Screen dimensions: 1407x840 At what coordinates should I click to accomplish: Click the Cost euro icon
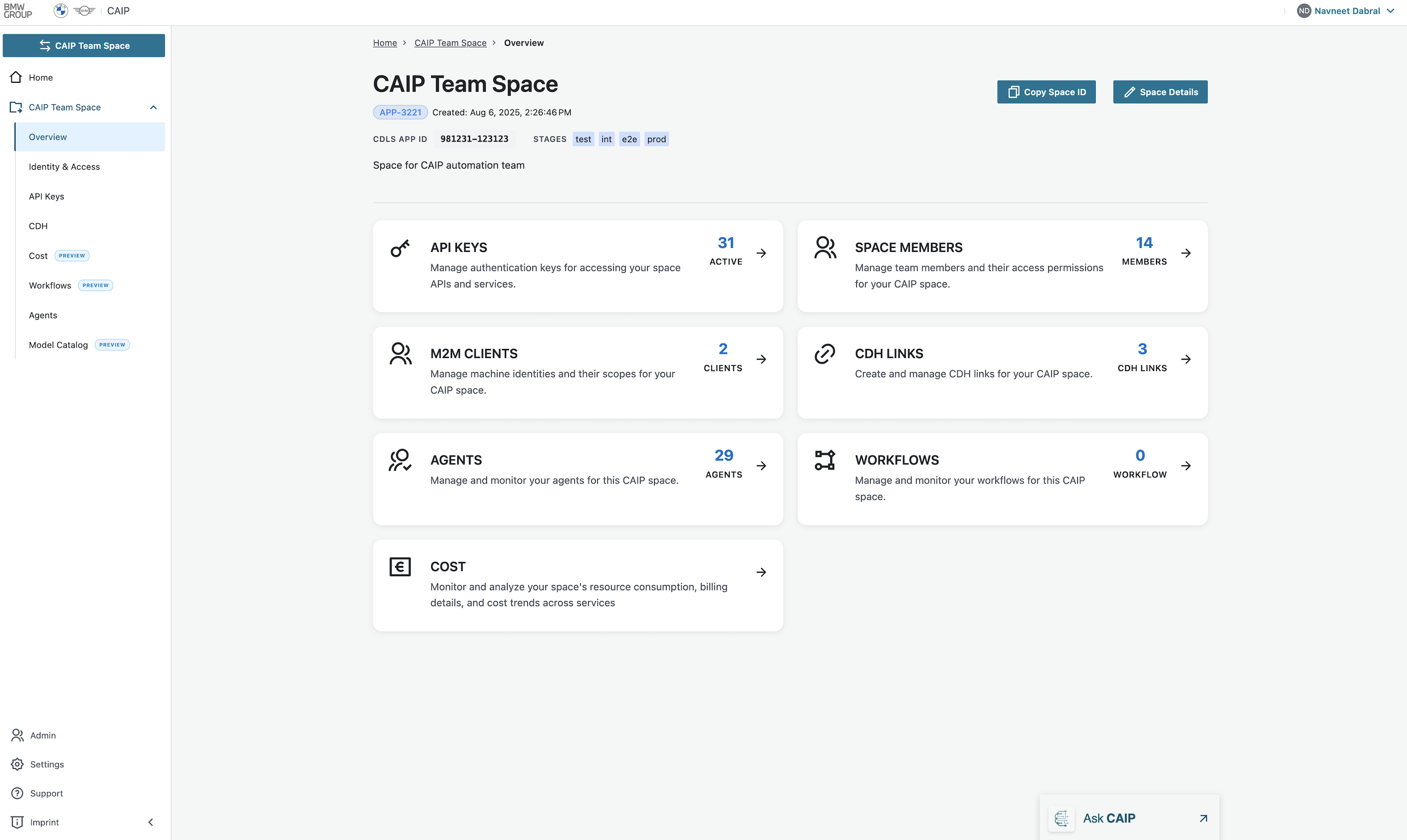(x=400, y=567)
